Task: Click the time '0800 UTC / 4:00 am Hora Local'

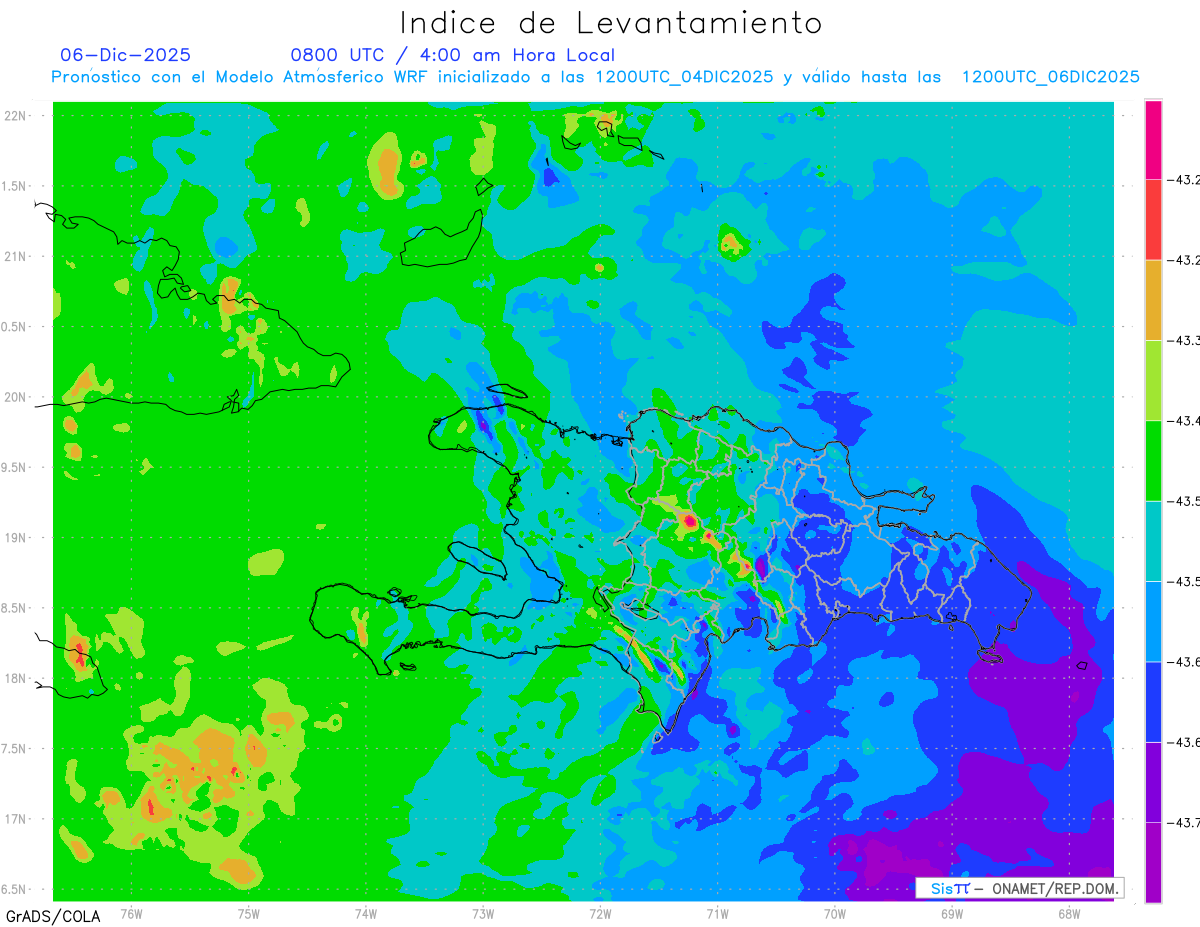Action: click(x=452, y=55)
